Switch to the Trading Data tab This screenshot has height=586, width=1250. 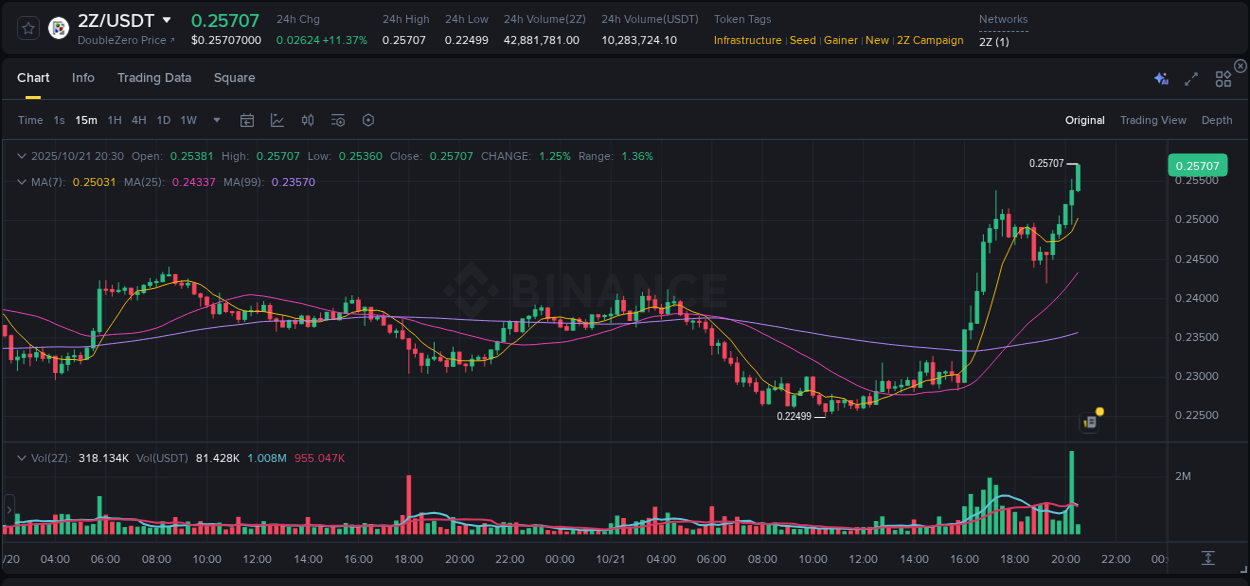(154, 78)
